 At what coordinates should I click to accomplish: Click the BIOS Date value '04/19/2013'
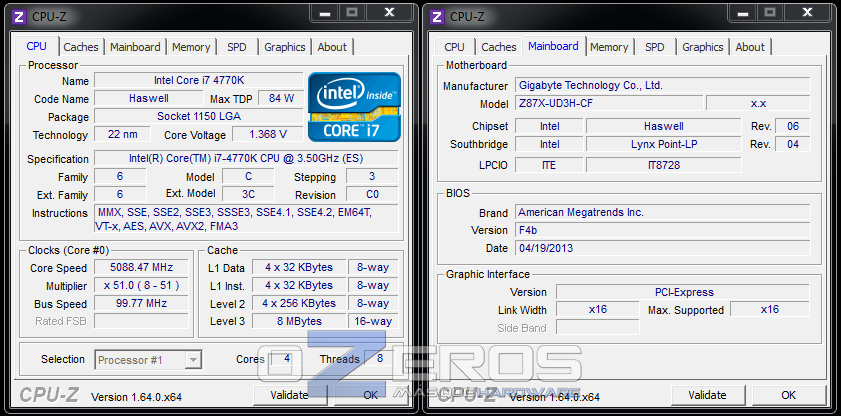point(662,248)
